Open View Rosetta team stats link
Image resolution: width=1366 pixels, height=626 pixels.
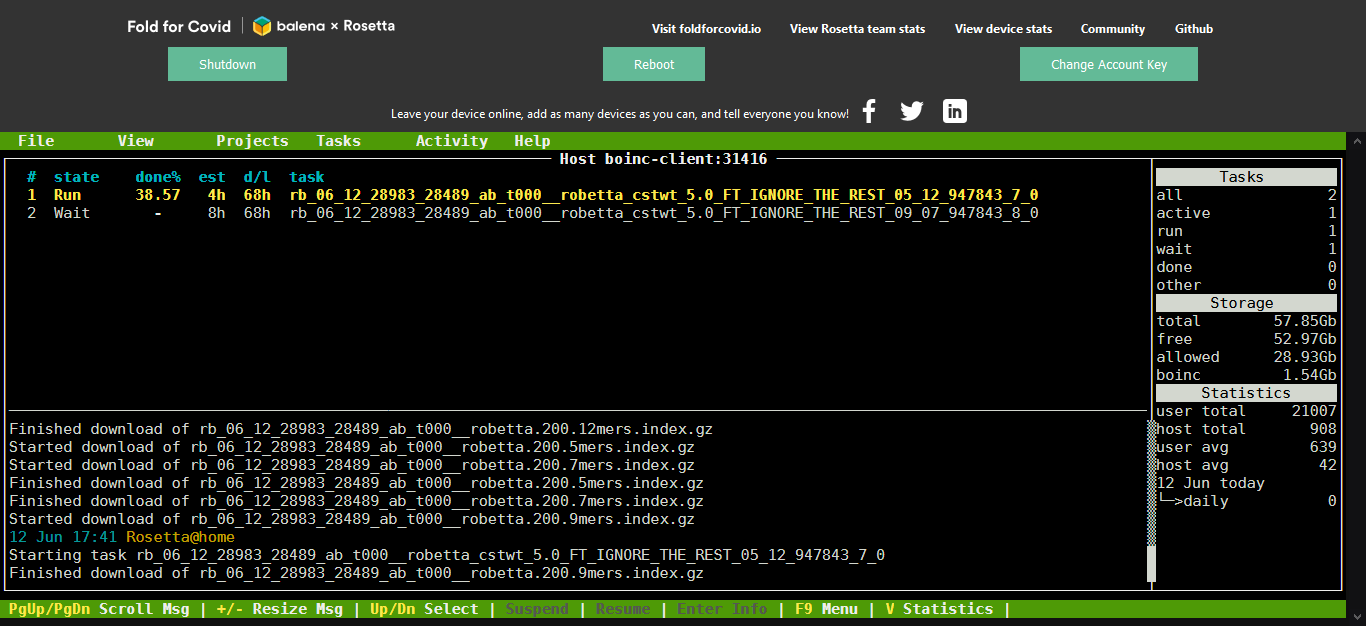(x=857, y=29)
